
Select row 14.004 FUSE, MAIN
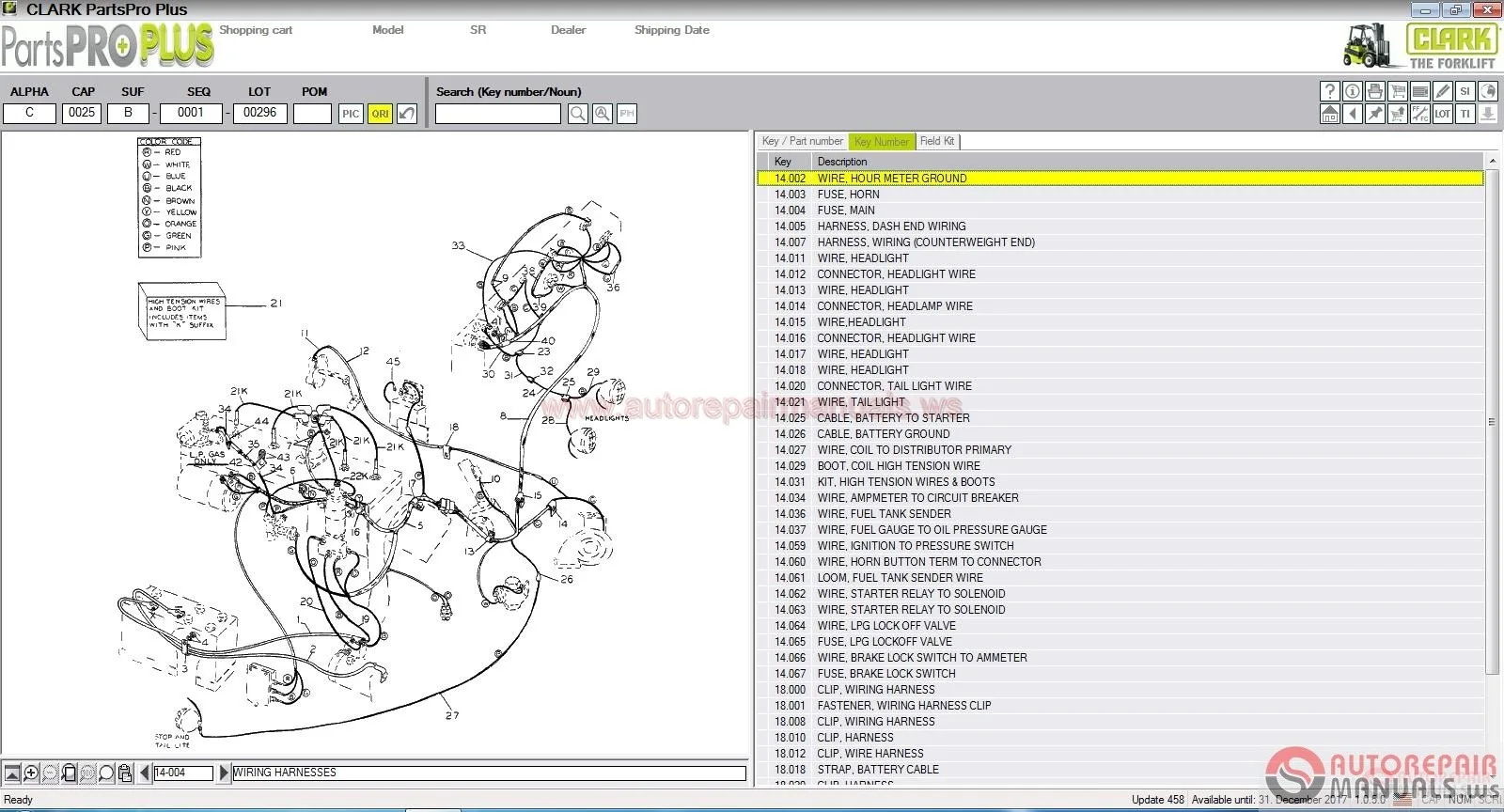coord(1120,211)
